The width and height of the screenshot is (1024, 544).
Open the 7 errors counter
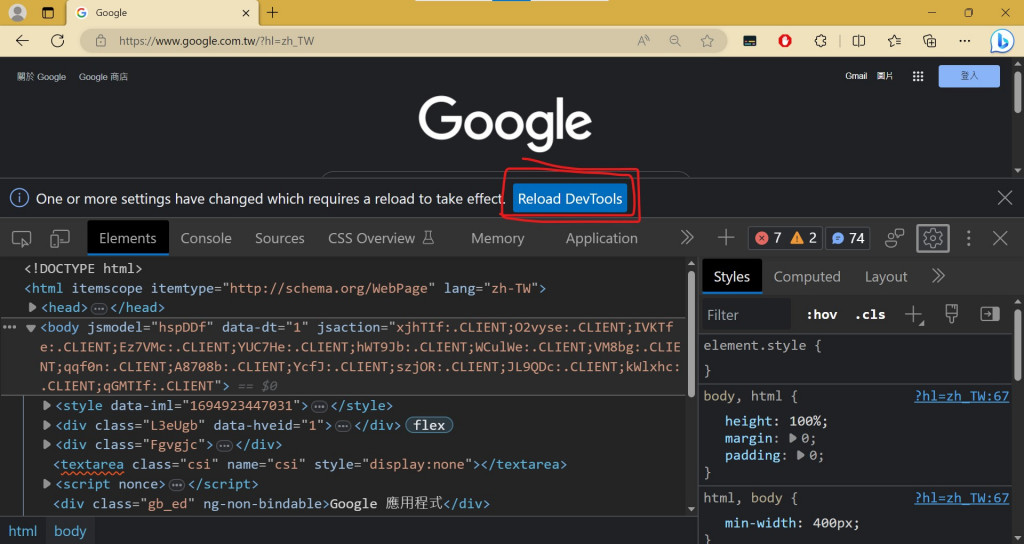point(768,238)
